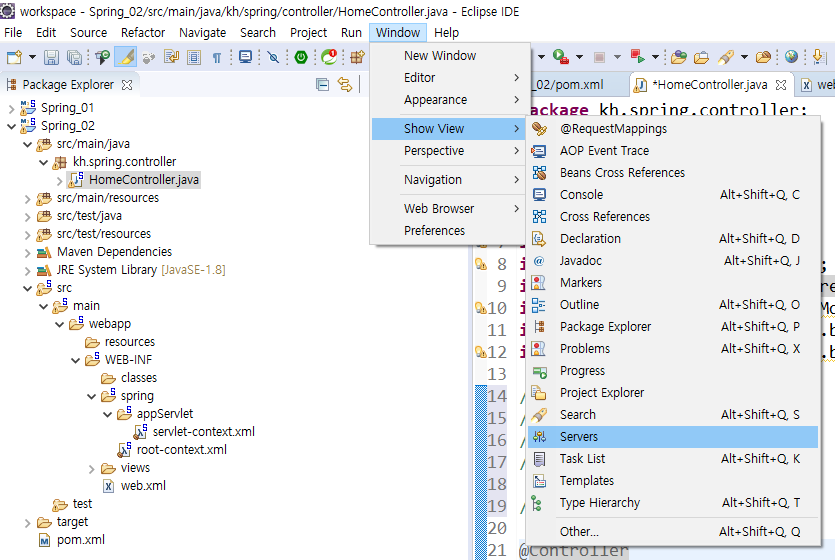The image size is (835, 560).
Task: Collapse the Spring_02 project
Action: [12, 127]
